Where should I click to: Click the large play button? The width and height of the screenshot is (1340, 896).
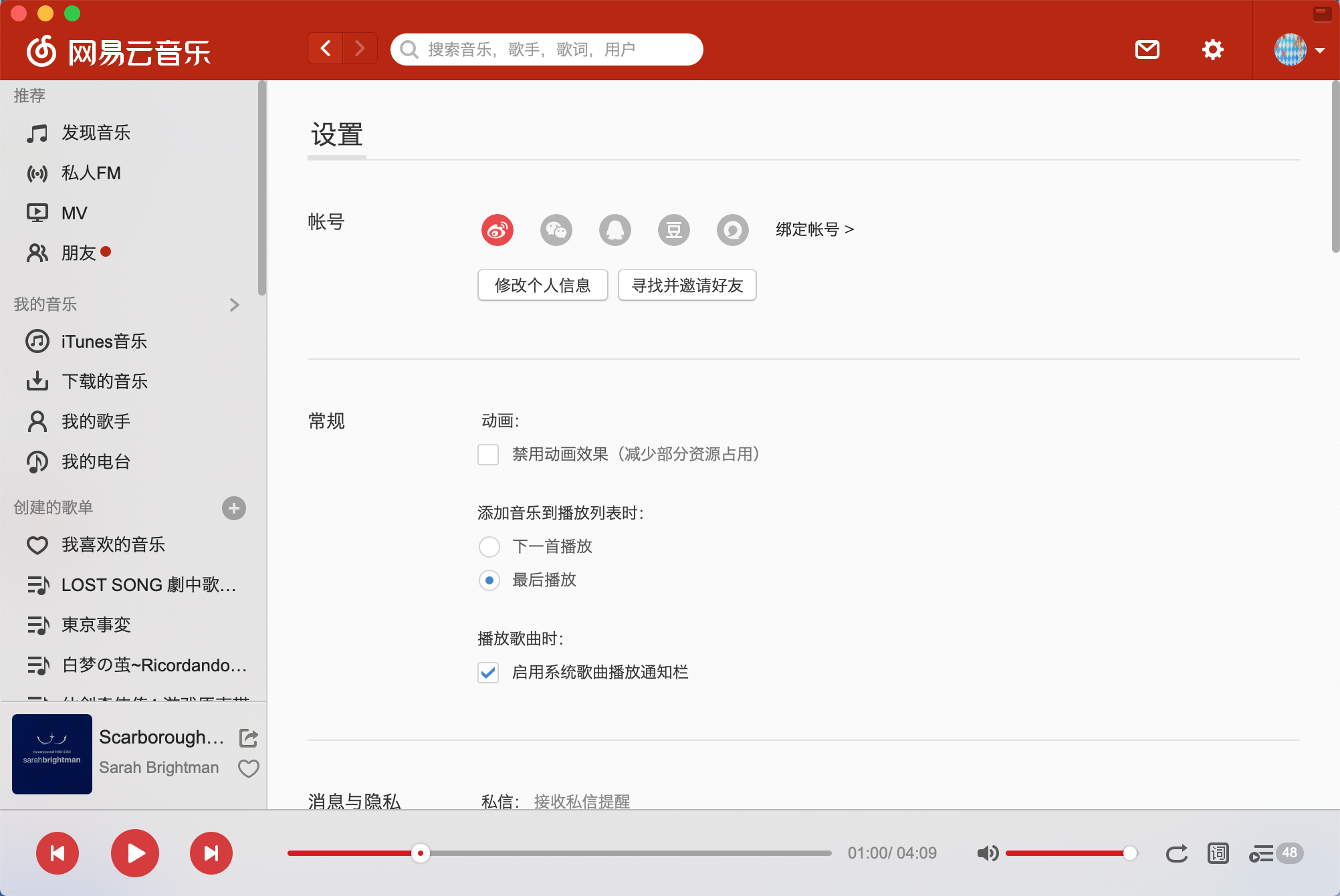coord(135,853)
